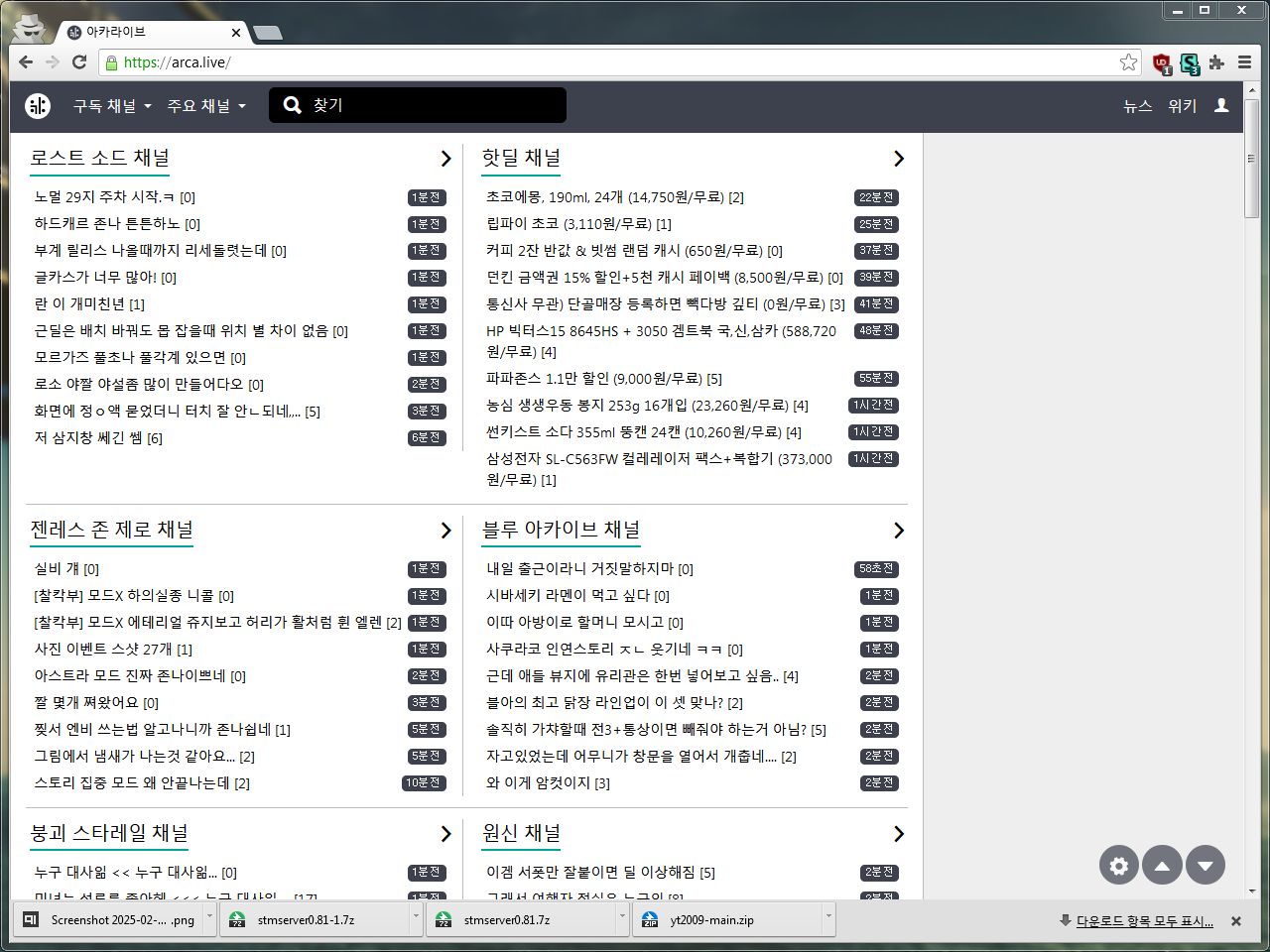Open post 내일 출근이라니 거짓말하지마
The height and width of the screenshot is (952, 1270).
point(589,569)
